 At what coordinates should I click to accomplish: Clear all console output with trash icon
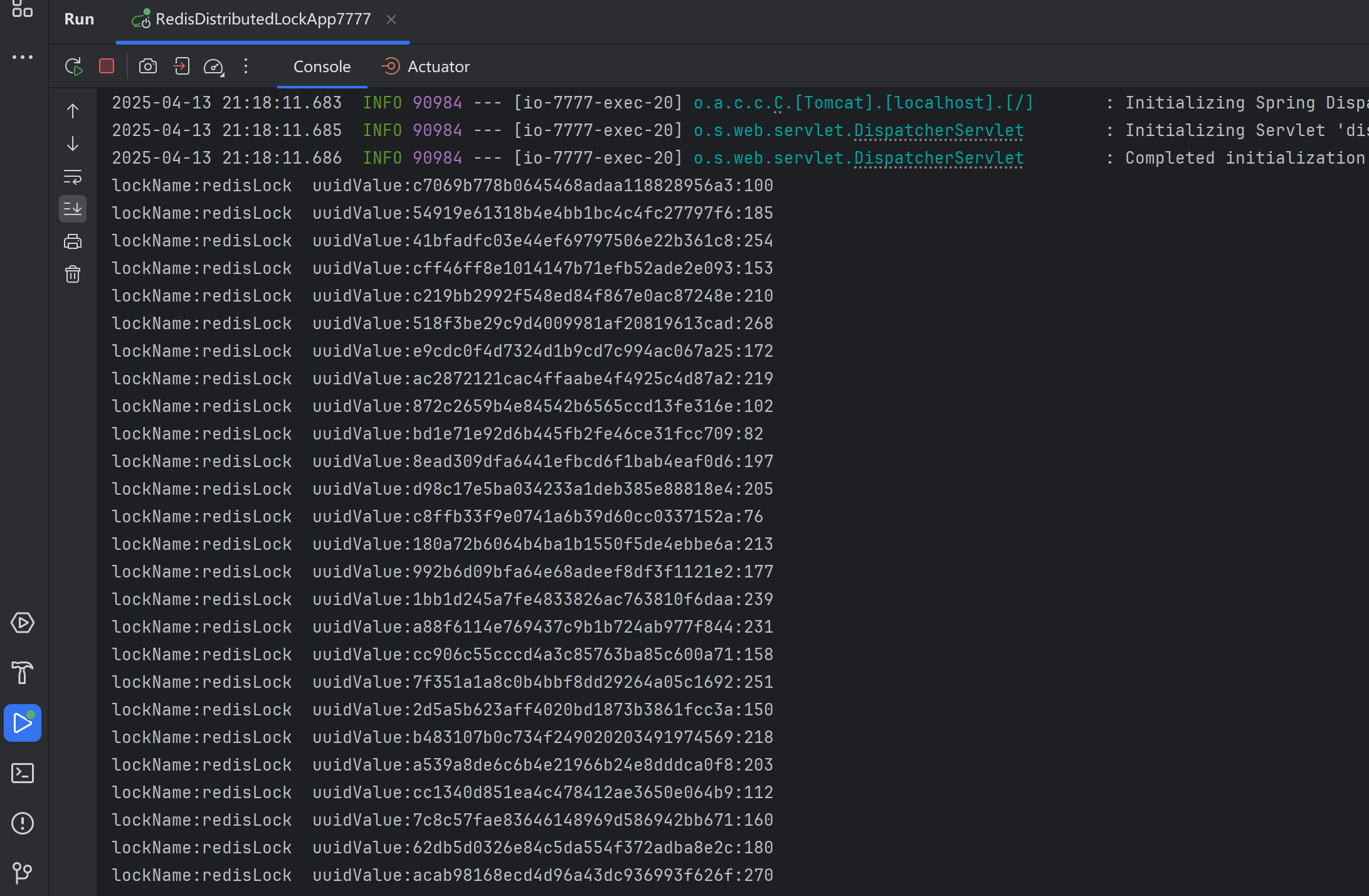pyautogui.click(x=73, y=274)
